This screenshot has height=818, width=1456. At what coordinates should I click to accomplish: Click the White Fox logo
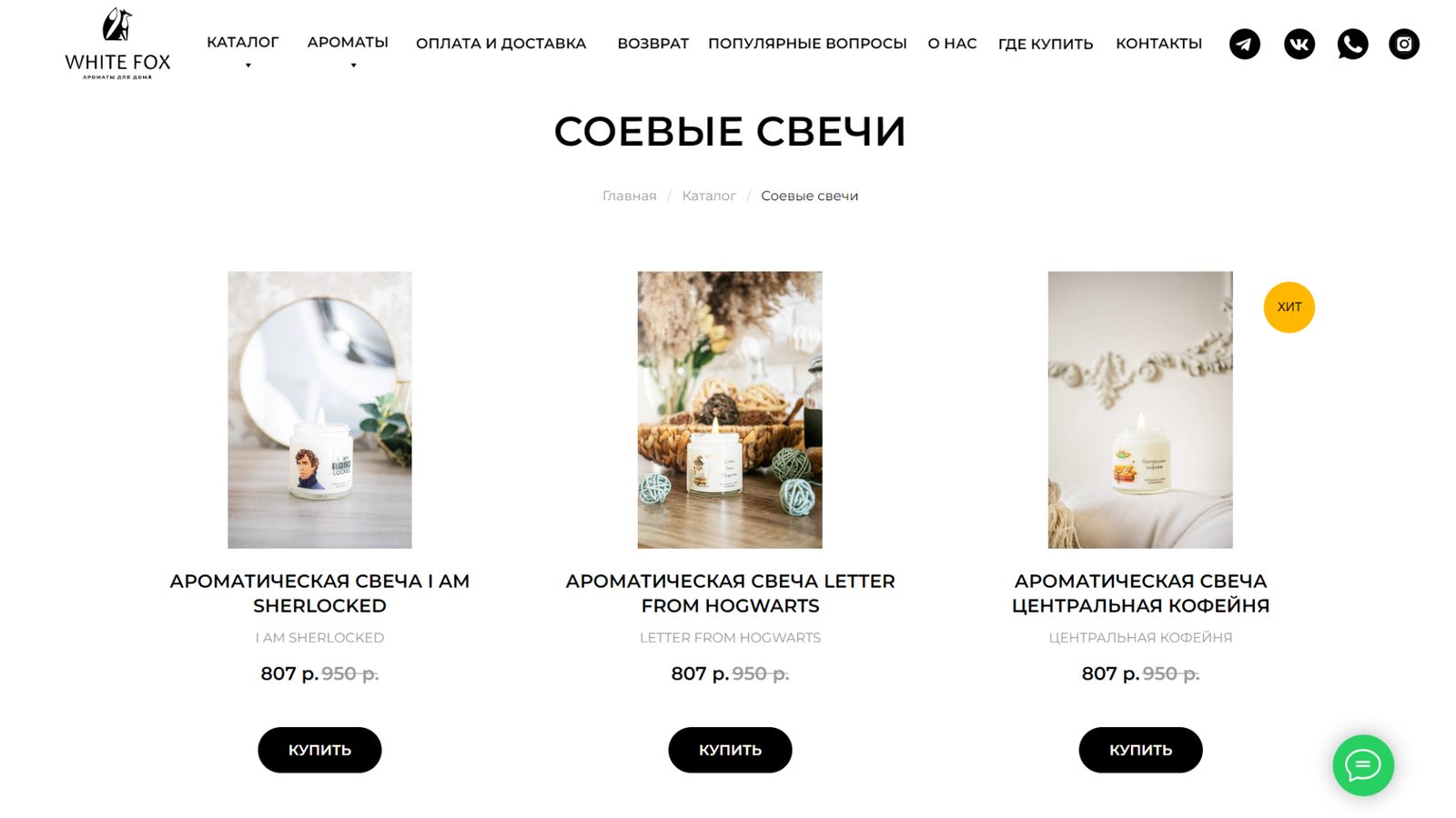point(117,43)
